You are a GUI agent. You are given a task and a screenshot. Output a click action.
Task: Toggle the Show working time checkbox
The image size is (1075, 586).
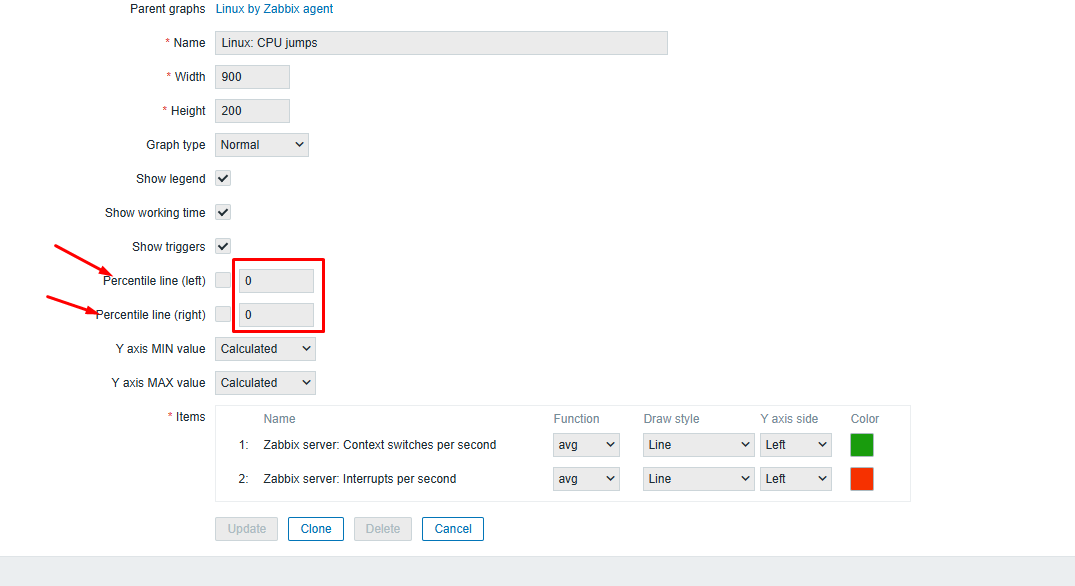coord(223,213)
